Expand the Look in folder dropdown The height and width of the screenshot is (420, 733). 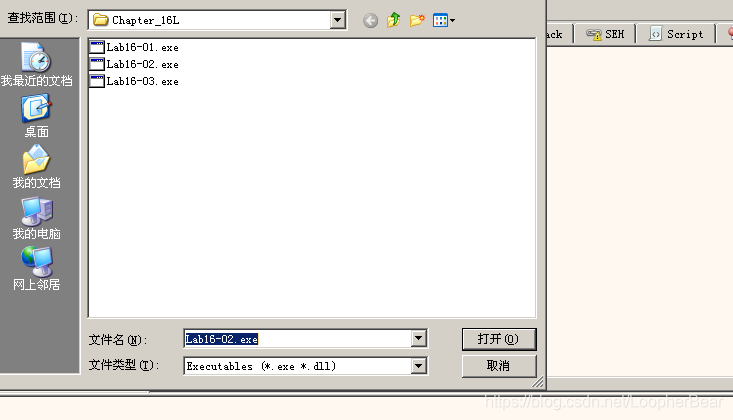click(338, 20)
